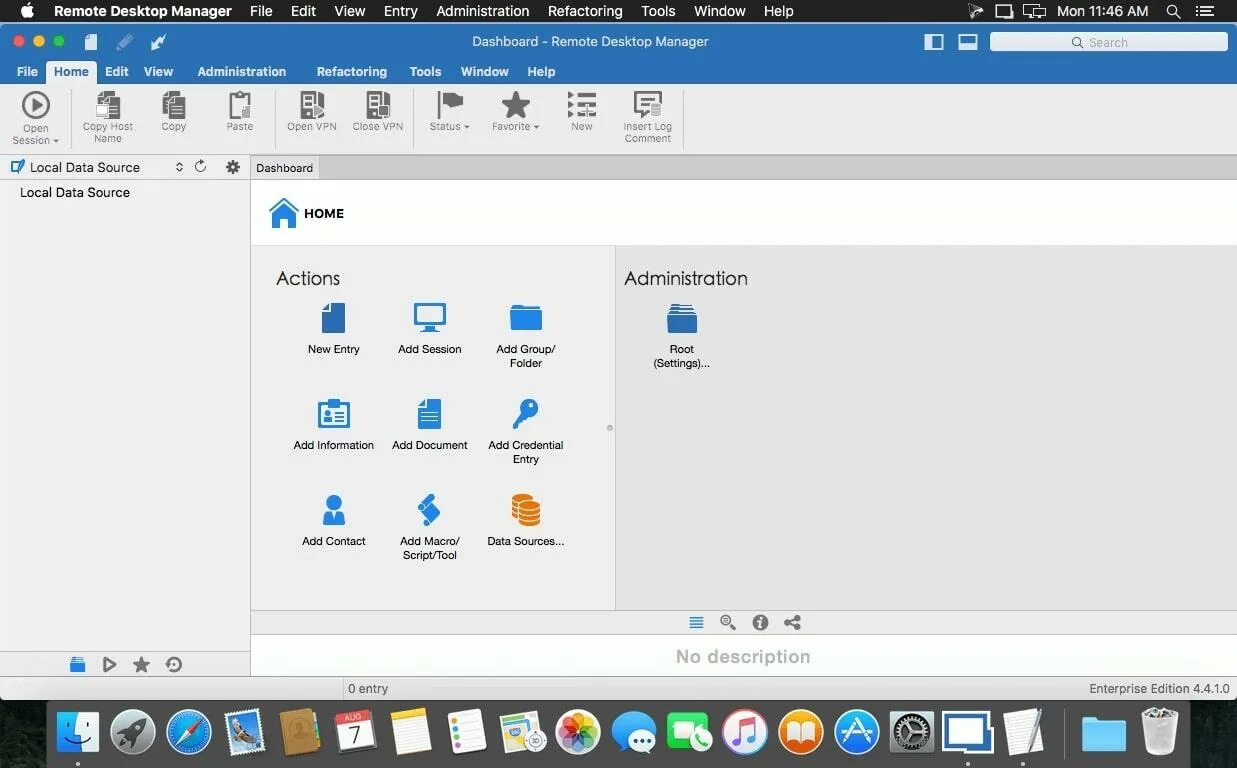Click the list view icon above the description
Viewport: 1237px width, 768px height.
[696, 622]
